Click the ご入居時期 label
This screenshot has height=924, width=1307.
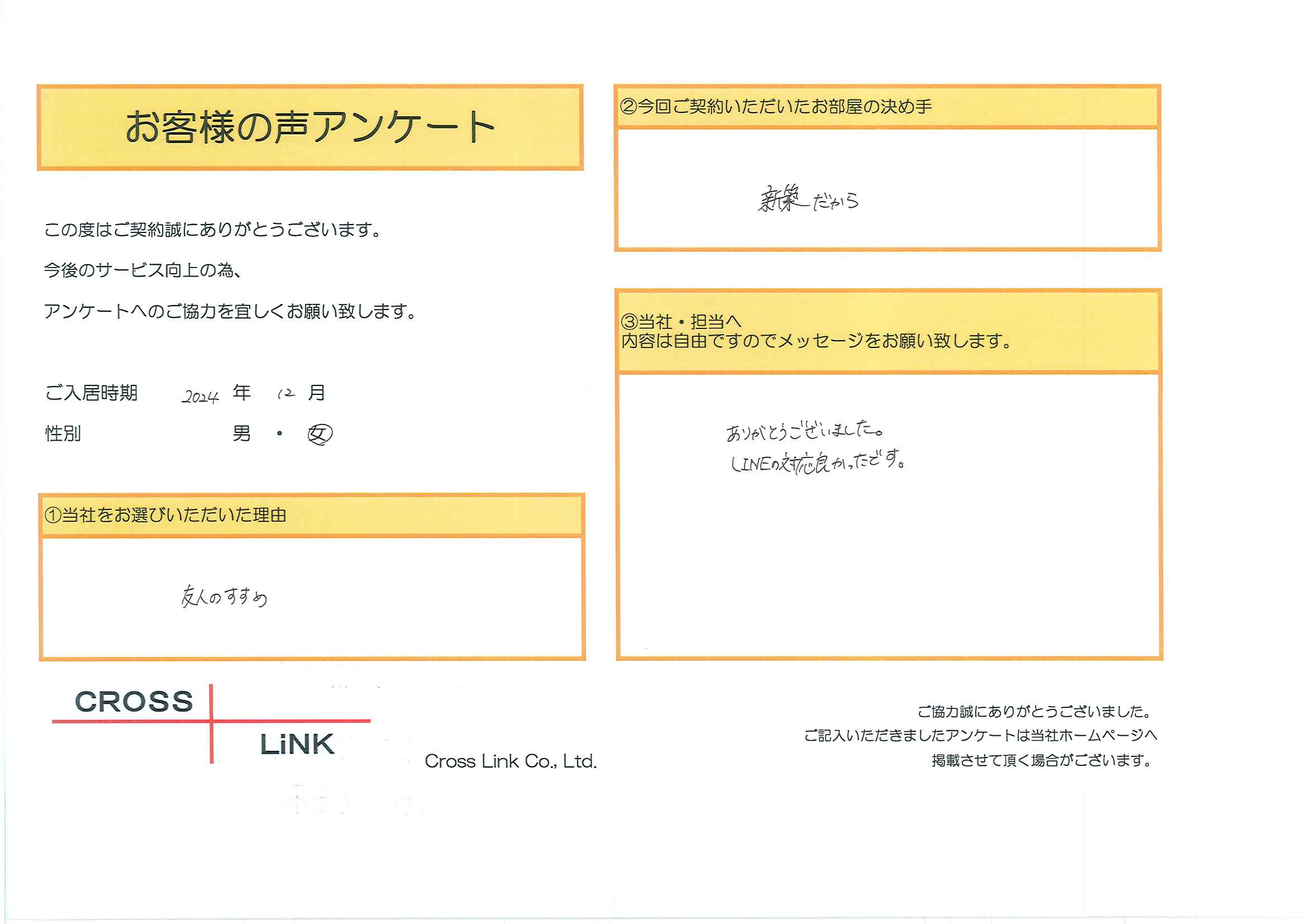[x=91, y=393]
